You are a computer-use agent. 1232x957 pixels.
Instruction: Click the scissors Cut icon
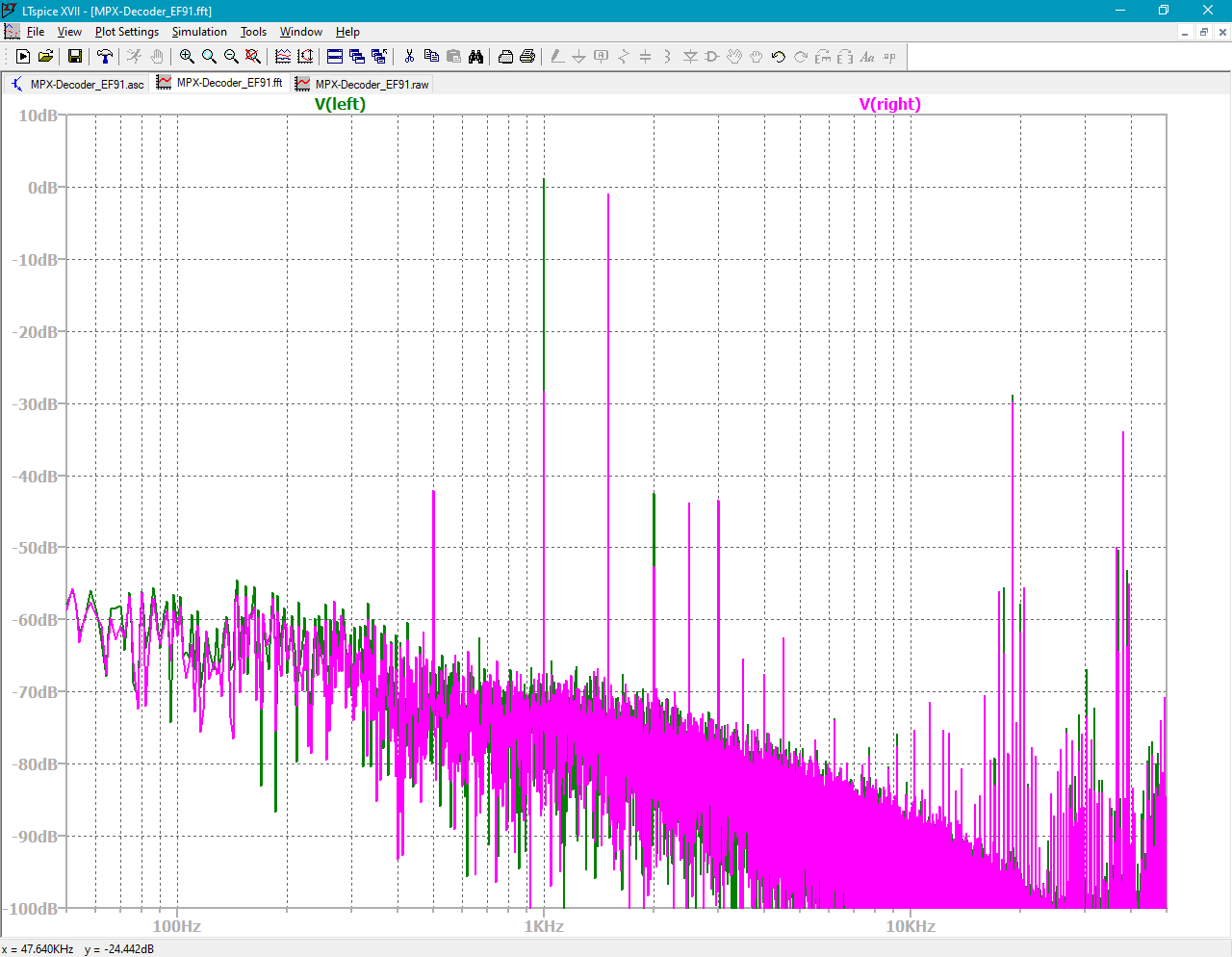[x=409, y=57]
